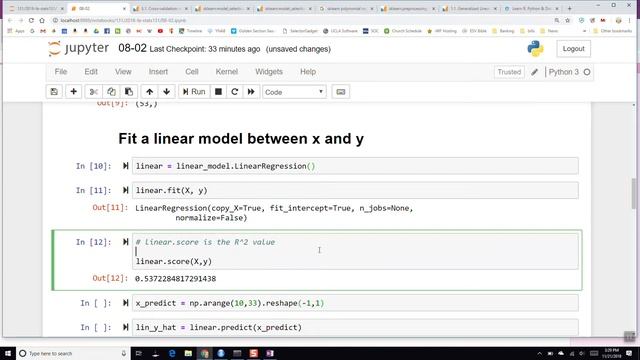Go to the browser home page icon
The height and width of the screenshot is (360, 640).
point(42,20)
